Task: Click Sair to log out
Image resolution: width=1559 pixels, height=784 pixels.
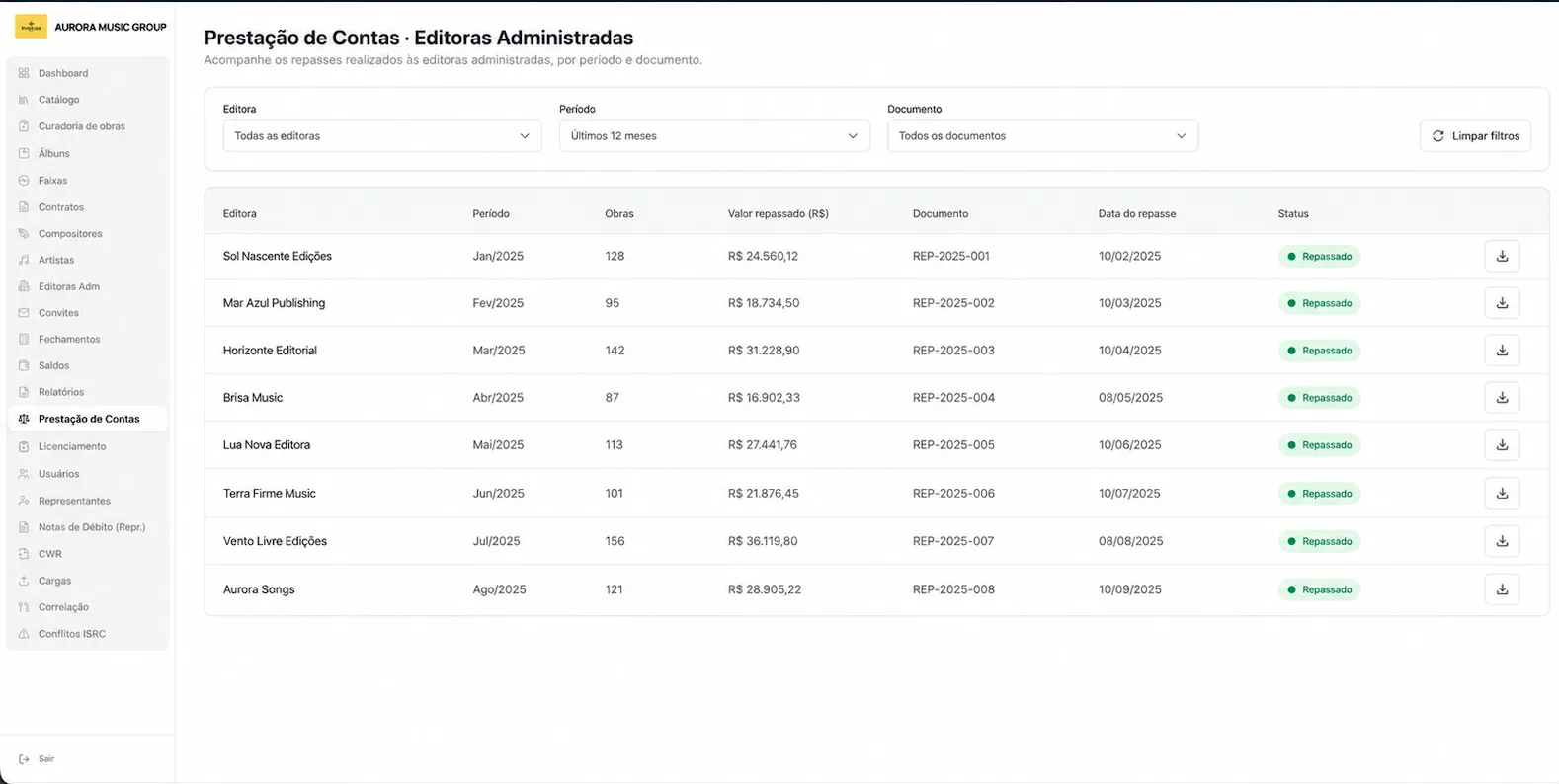Action: [x=38, y=759]
